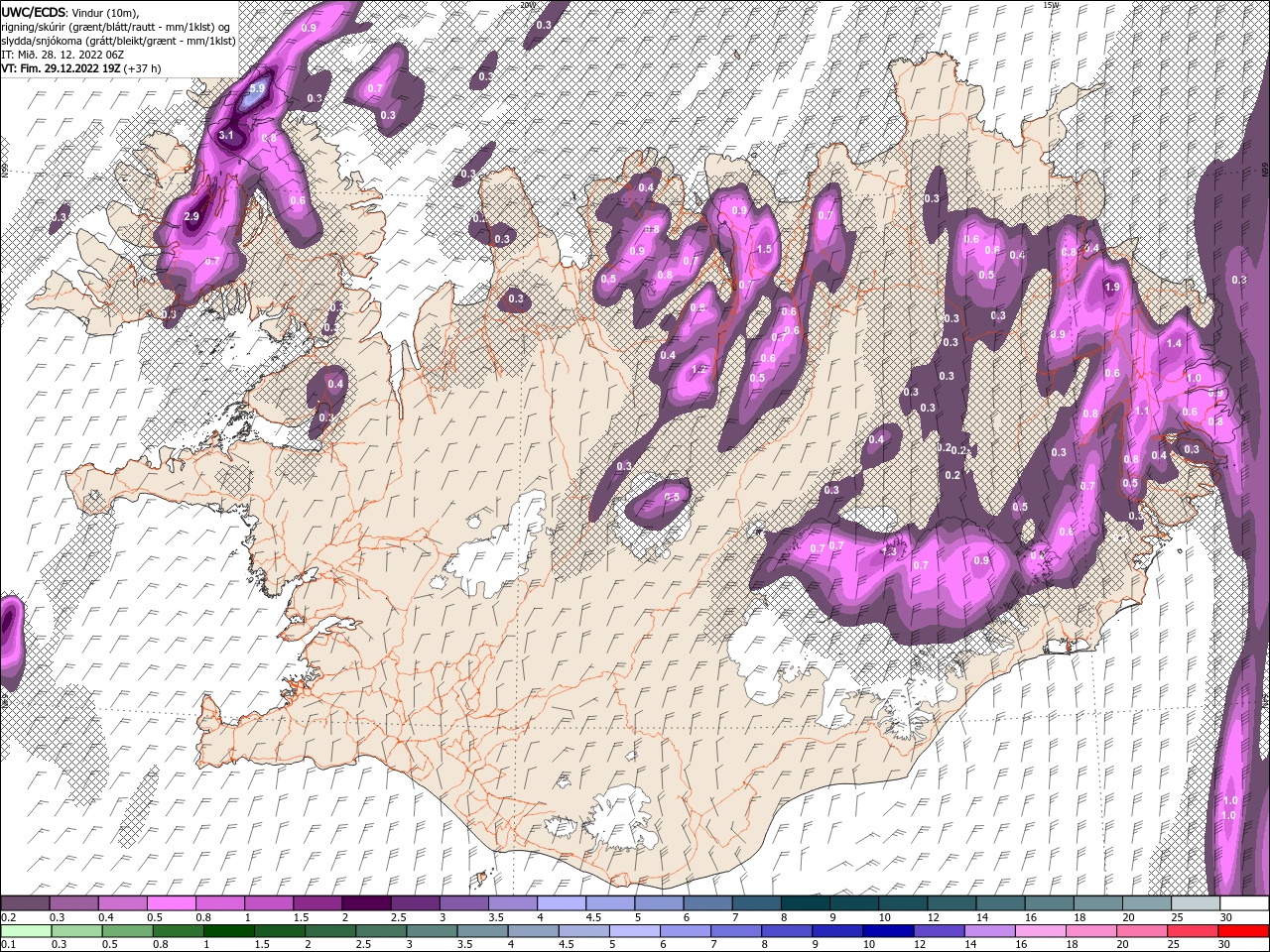
Task: Click the violet rain swatch between 12 and 14
Action: [939, 931]
